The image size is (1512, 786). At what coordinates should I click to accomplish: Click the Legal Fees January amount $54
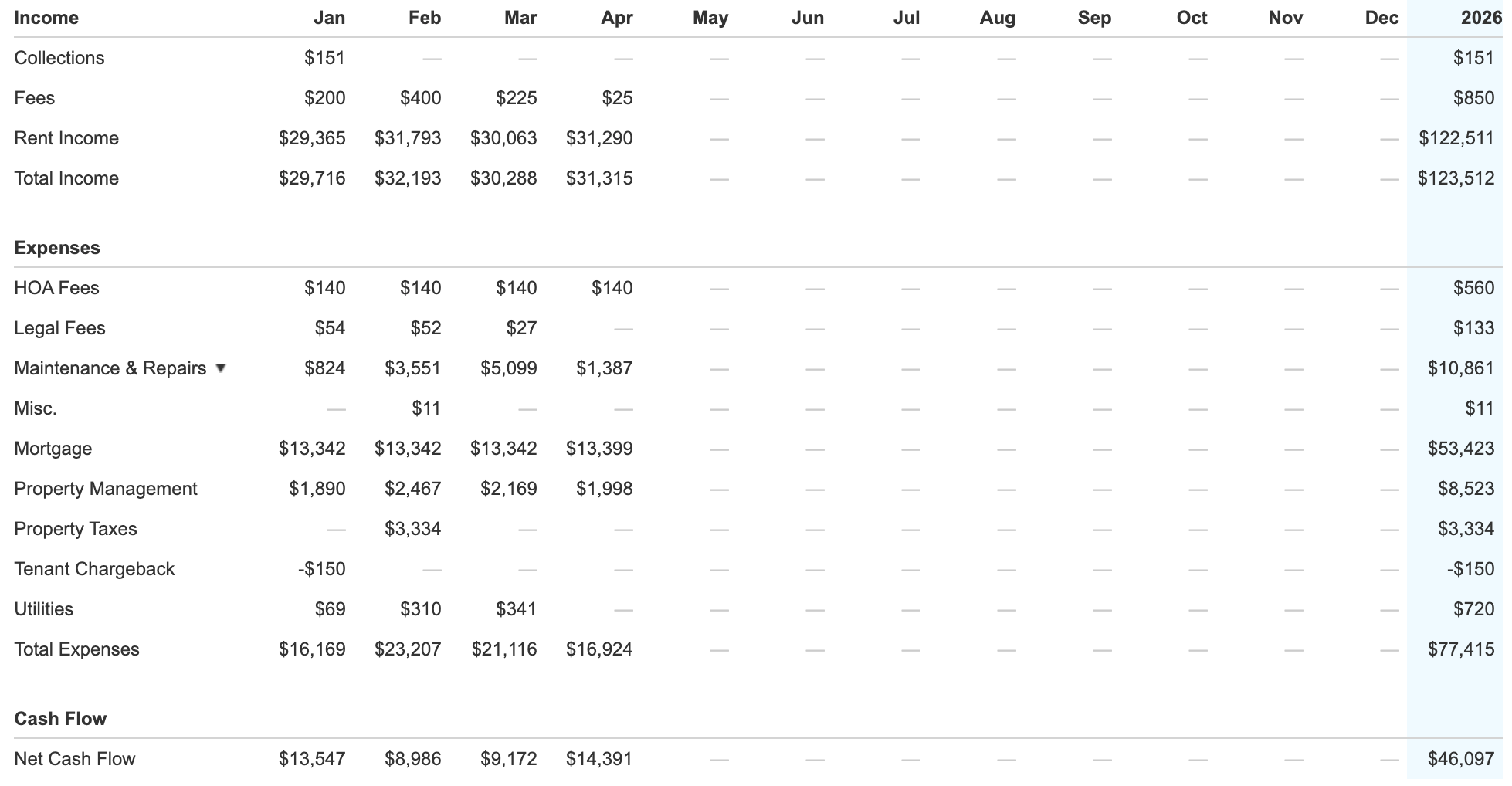tap(330, 328)
